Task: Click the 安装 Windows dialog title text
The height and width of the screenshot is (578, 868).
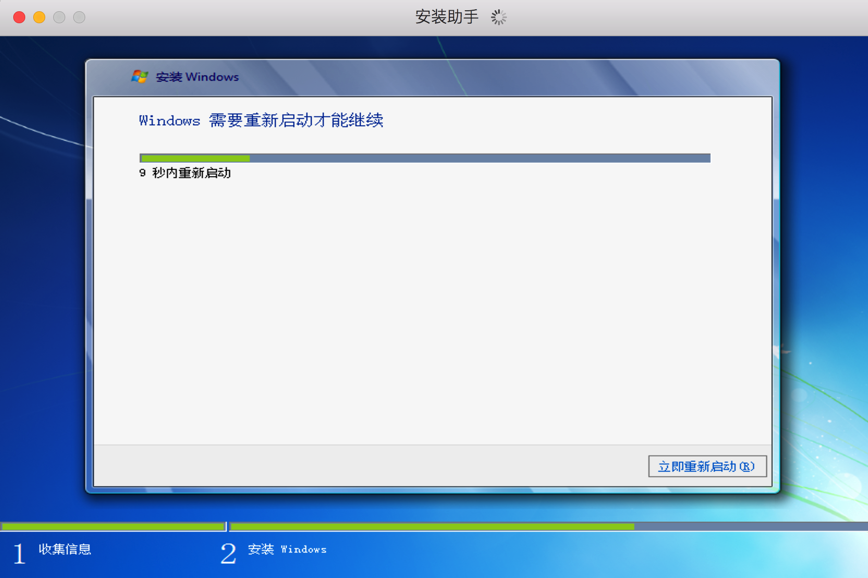Action: point(197,77)
